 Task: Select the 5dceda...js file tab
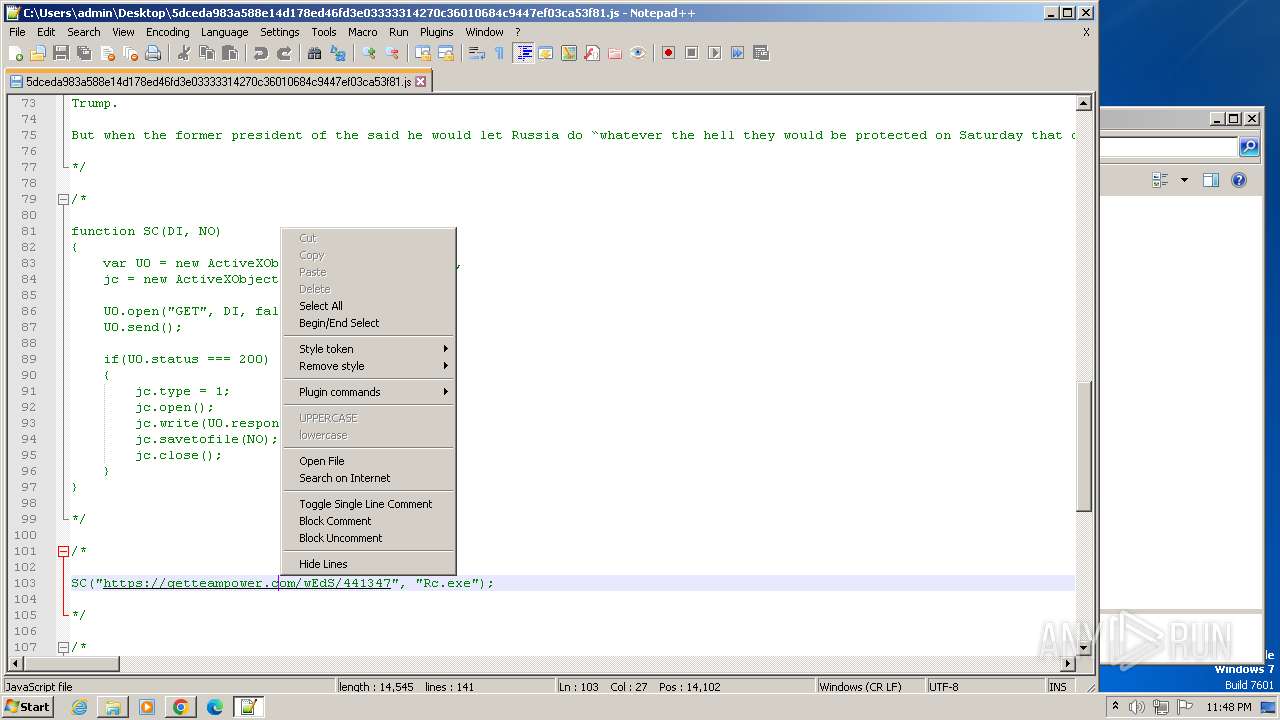click(218, 82)
